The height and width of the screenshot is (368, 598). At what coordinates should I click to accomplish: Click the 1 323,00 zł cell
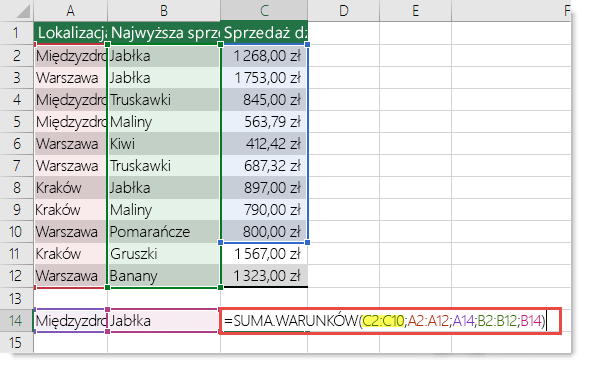pos(264,276)
